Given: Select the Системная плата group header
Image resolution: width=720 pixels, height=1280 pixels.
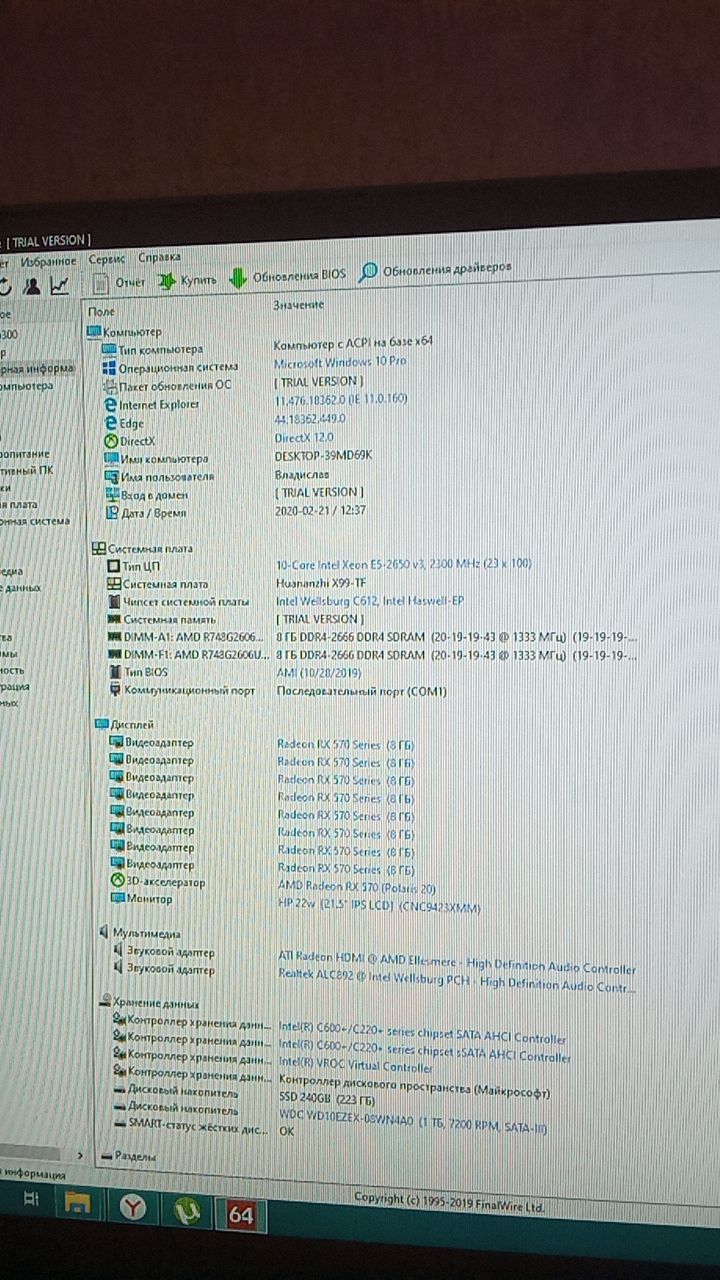Looking at the screenshot, I should tap(142, 549).
